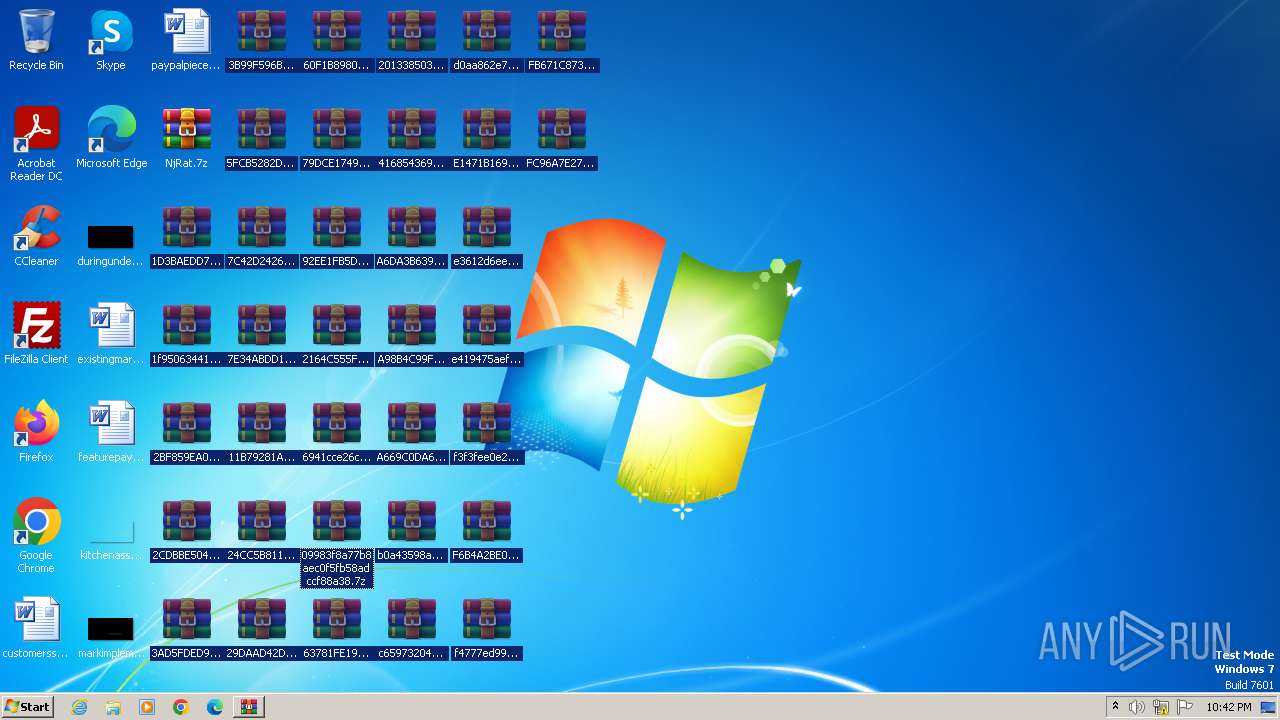Select archive c65973204
Image resolution: width=1280 pixels, height=720 pixels.
pos(411,629)
